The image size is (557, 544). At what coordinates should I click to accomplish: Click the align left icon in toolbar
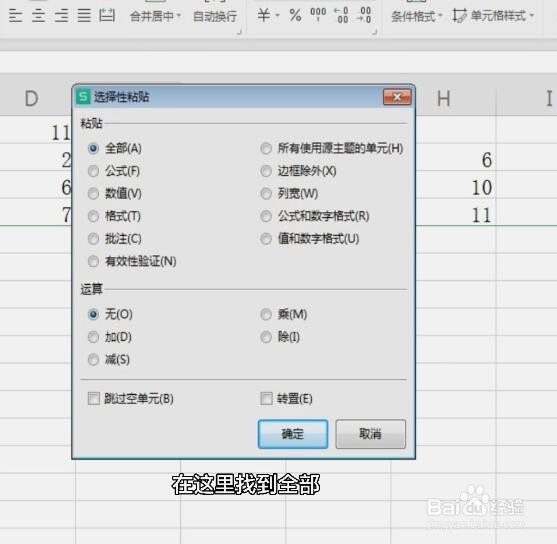(16, 16)
